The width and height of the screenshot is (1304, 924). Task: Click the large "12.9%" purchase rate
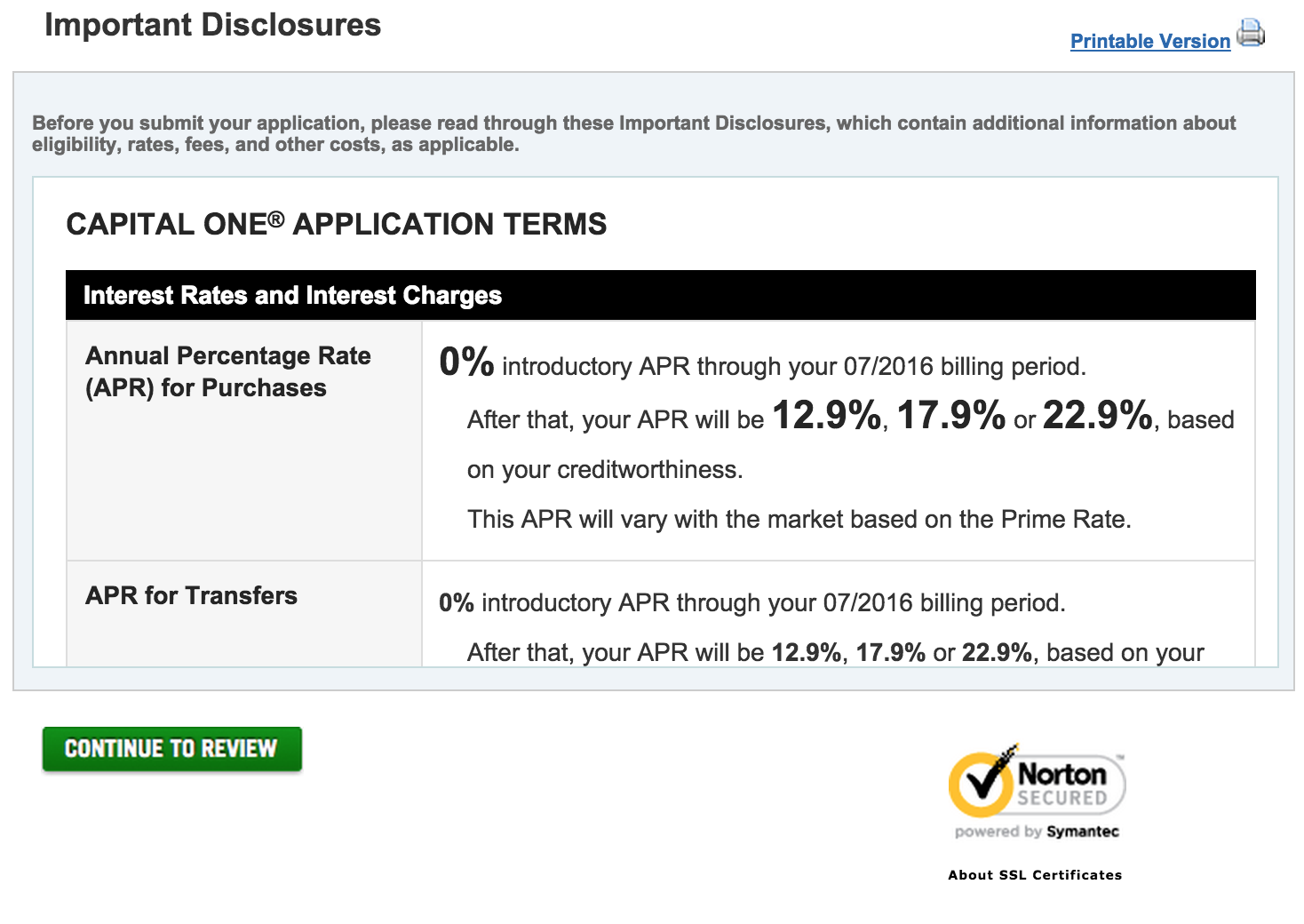[827, 415]
